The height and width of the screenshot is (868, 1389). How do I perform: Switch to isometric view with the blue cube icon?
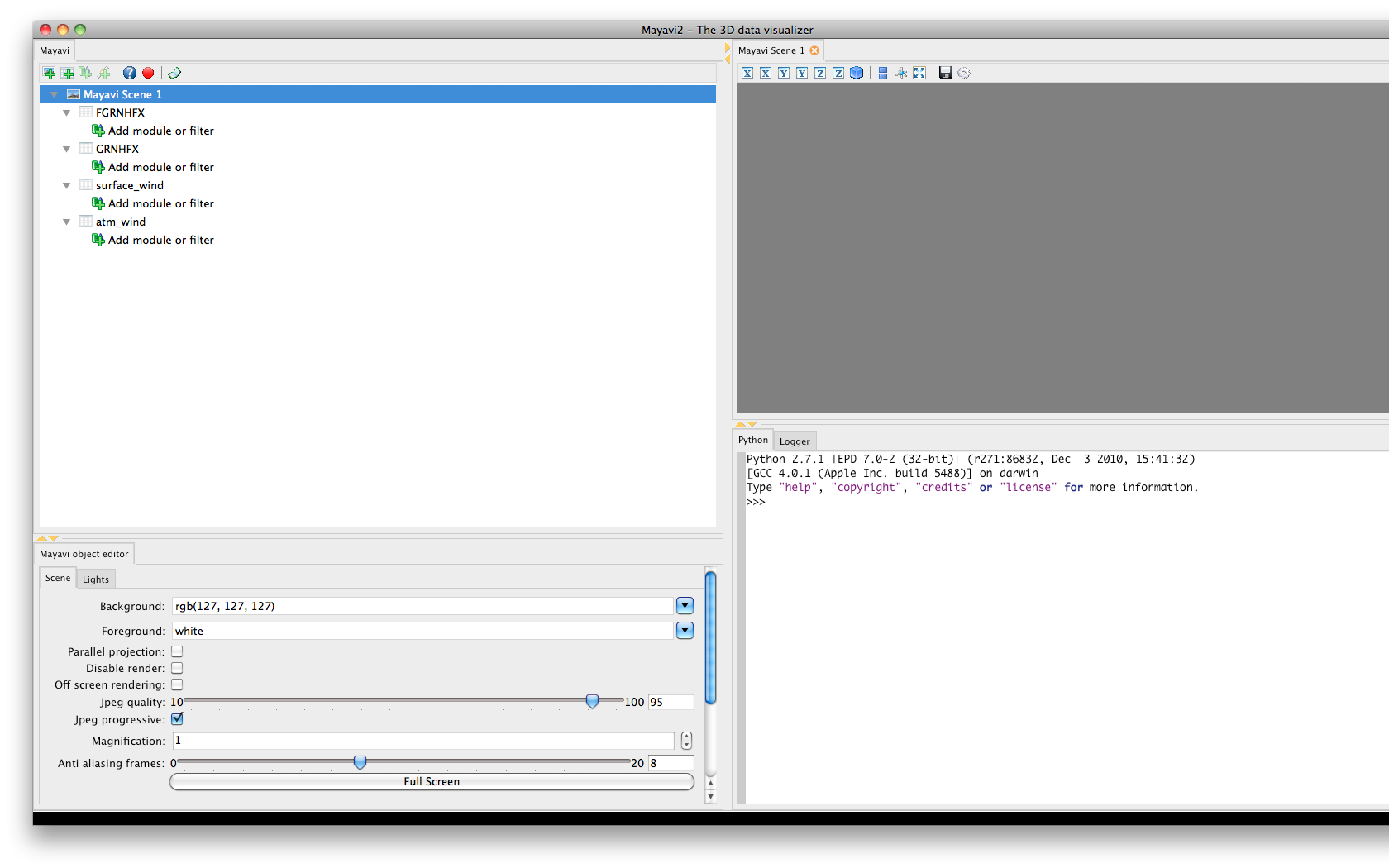[x=857, y=74]
